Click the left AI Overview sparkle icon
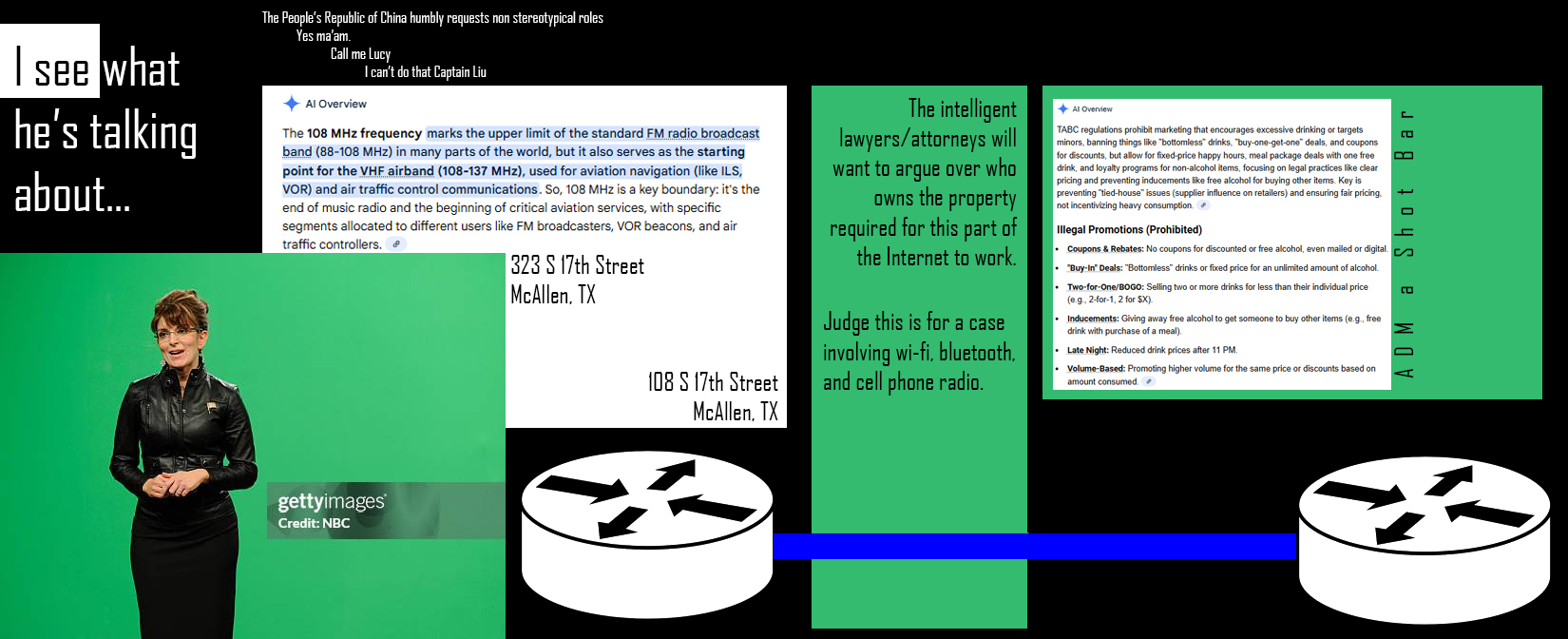1568x639 pixels. 292,104
